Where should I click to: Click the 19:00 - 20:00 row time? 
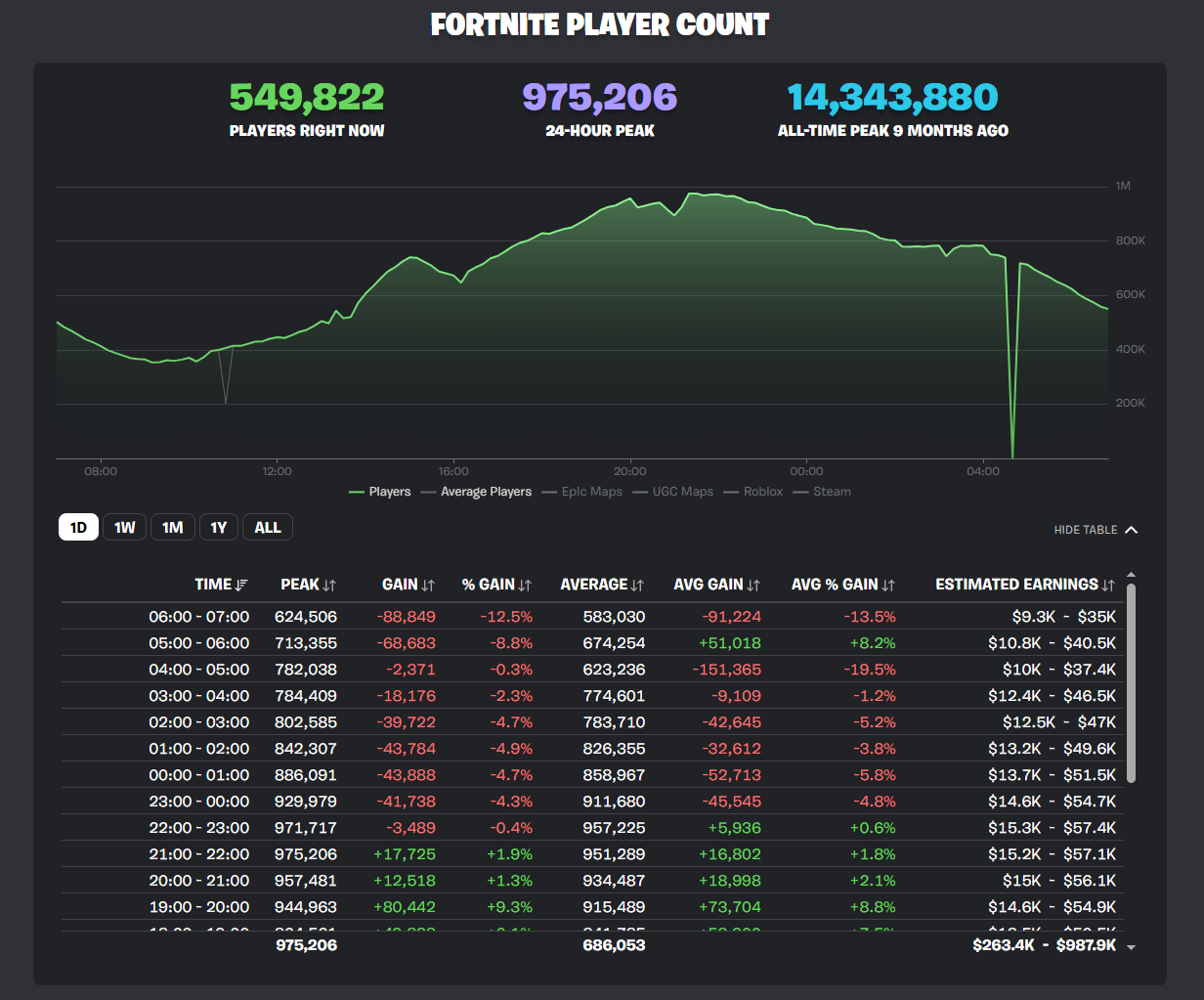point(199,907)
